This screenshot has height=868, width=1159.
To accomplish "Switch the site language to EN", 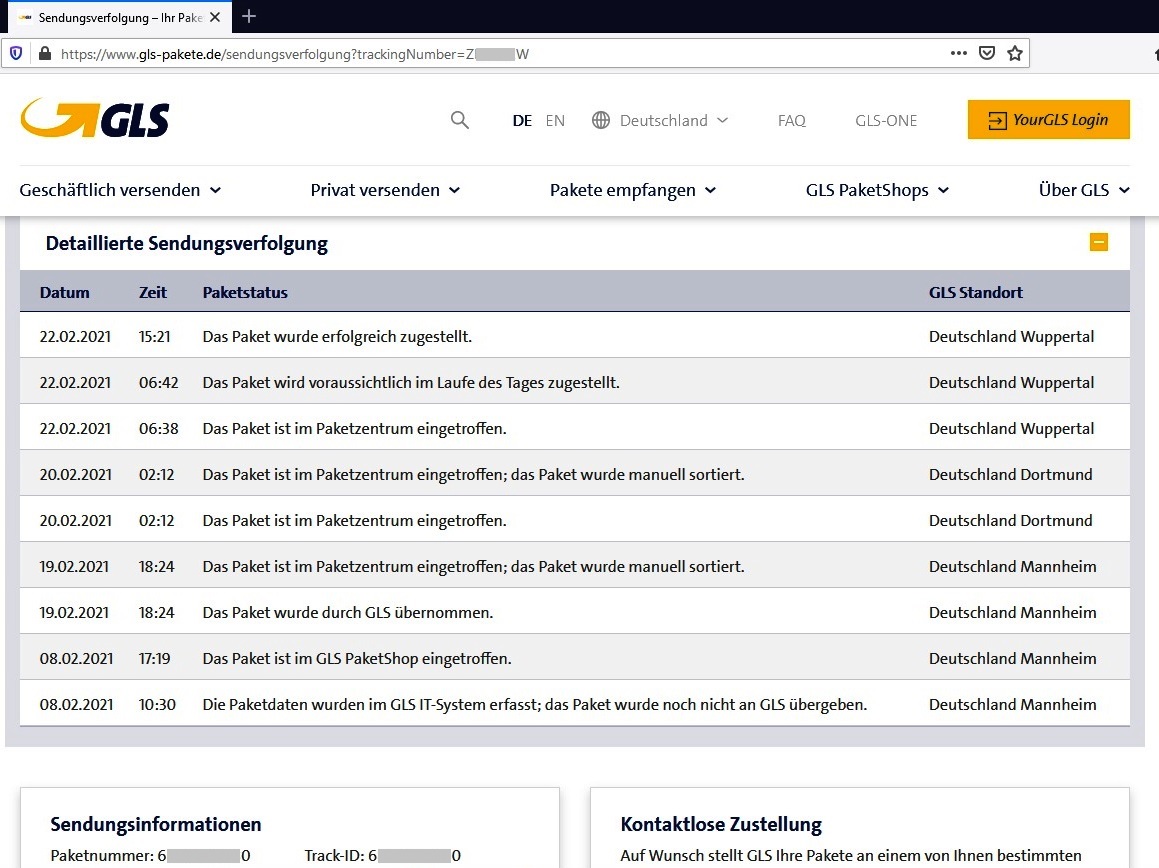I will 555,120.
